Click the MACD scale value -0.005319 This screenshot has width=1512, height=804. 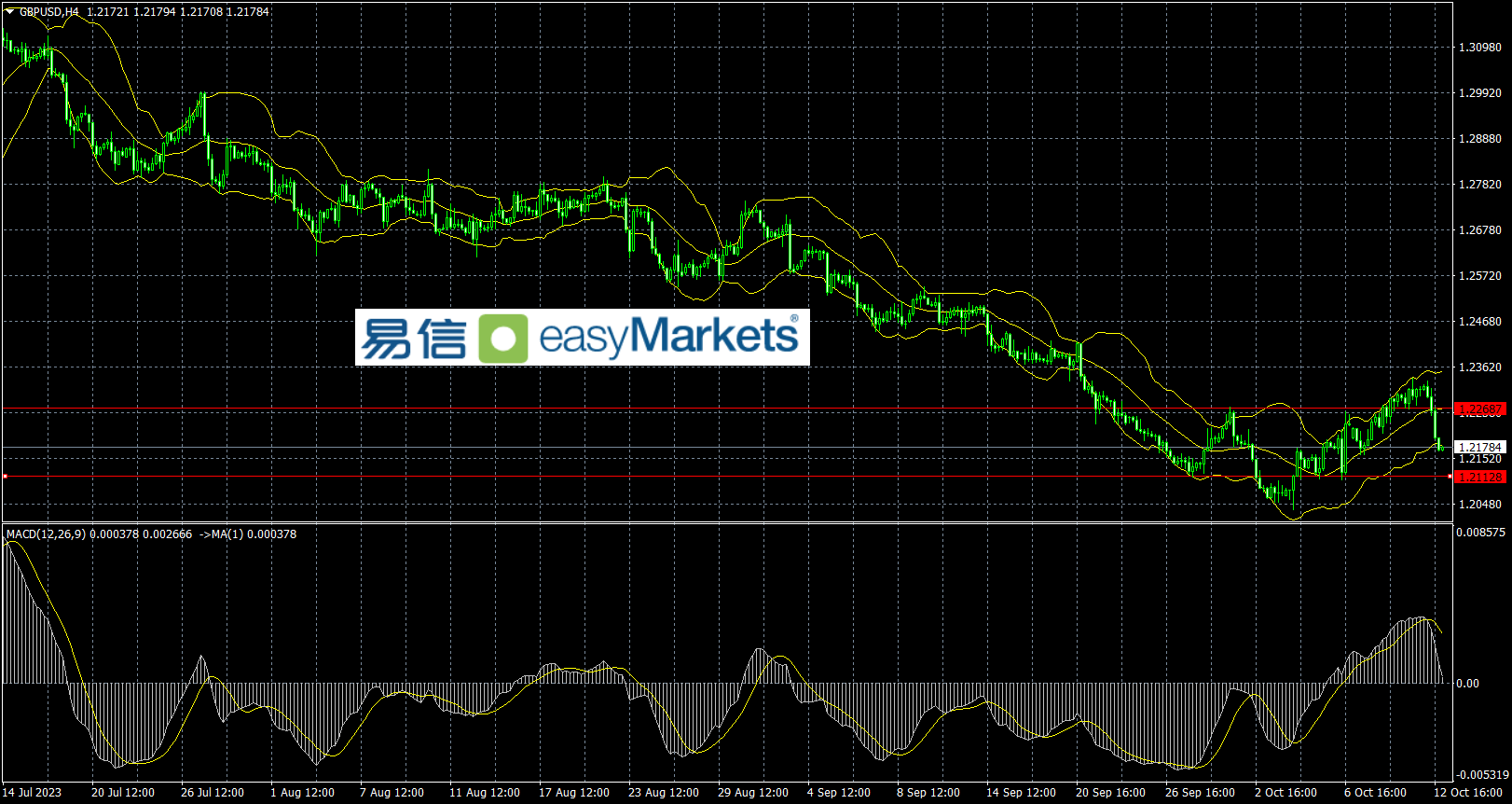point(1482,775)
